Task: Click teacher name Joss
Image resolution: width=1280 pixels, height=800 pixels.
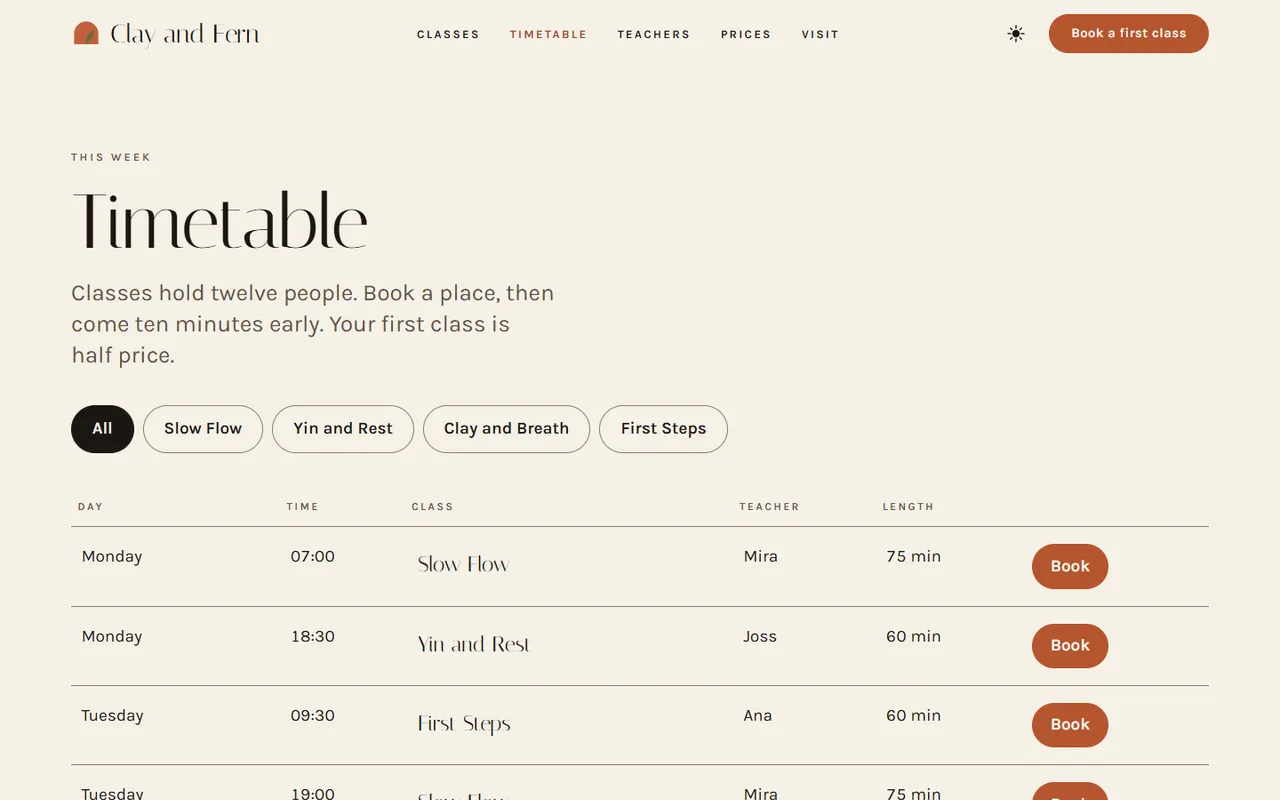Action: [x=760, y=636]
